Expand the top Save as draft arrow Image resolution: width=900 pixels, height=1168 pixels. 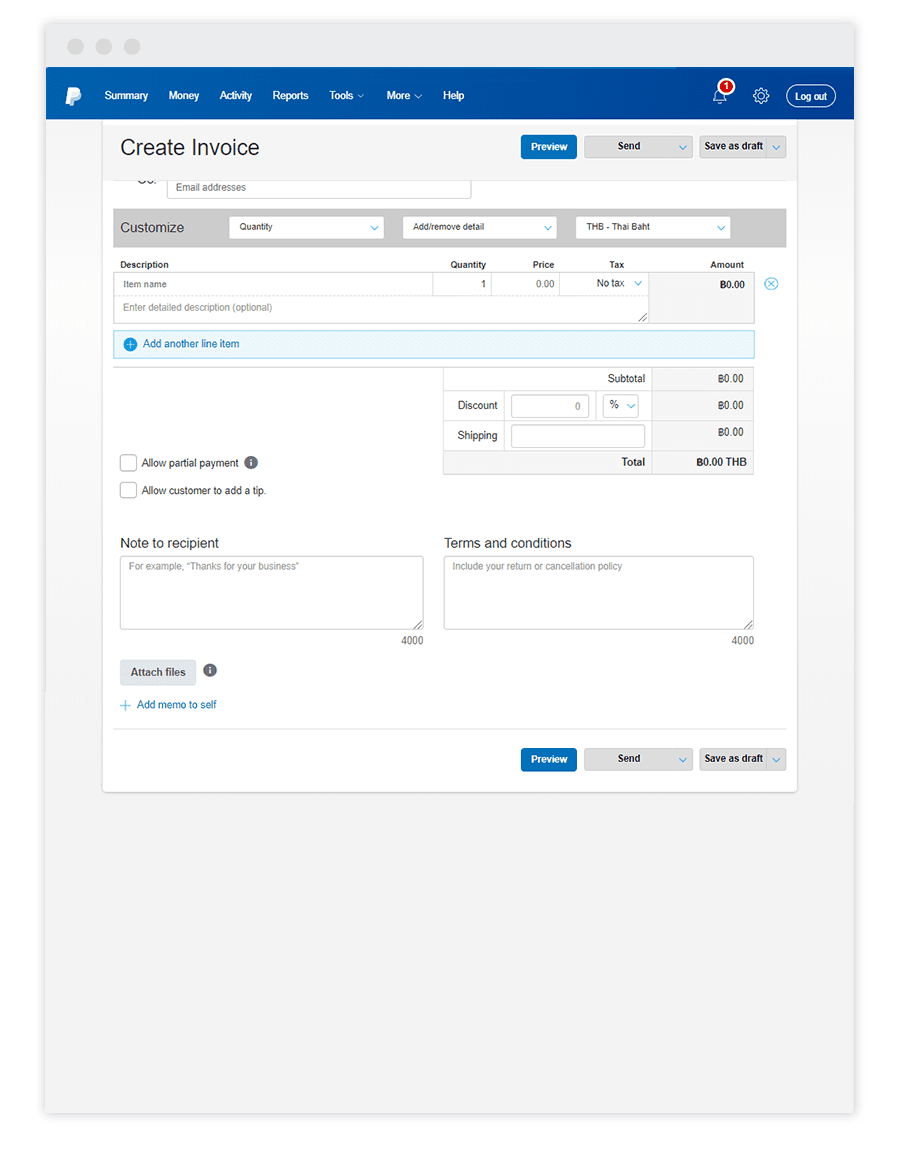778,147
